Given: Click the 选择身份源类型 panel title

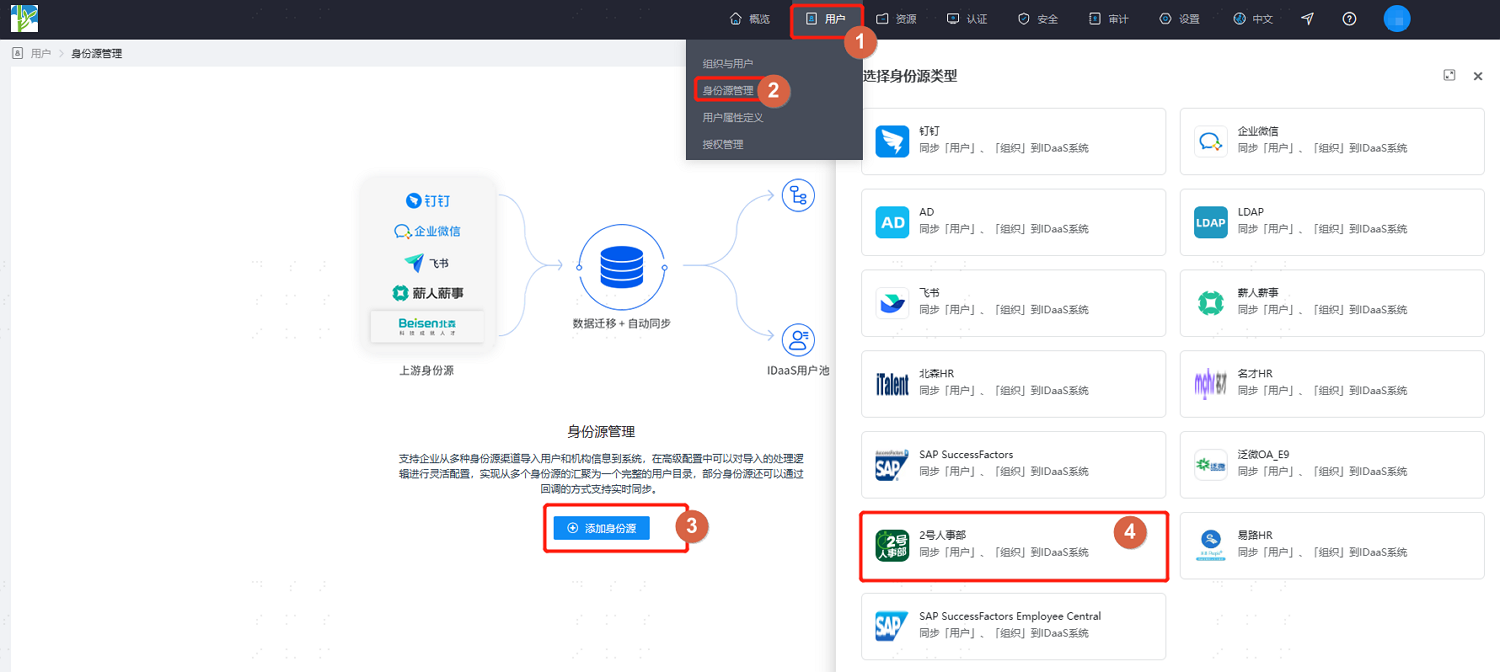Looking at the screenshot, I should [909, 76].
